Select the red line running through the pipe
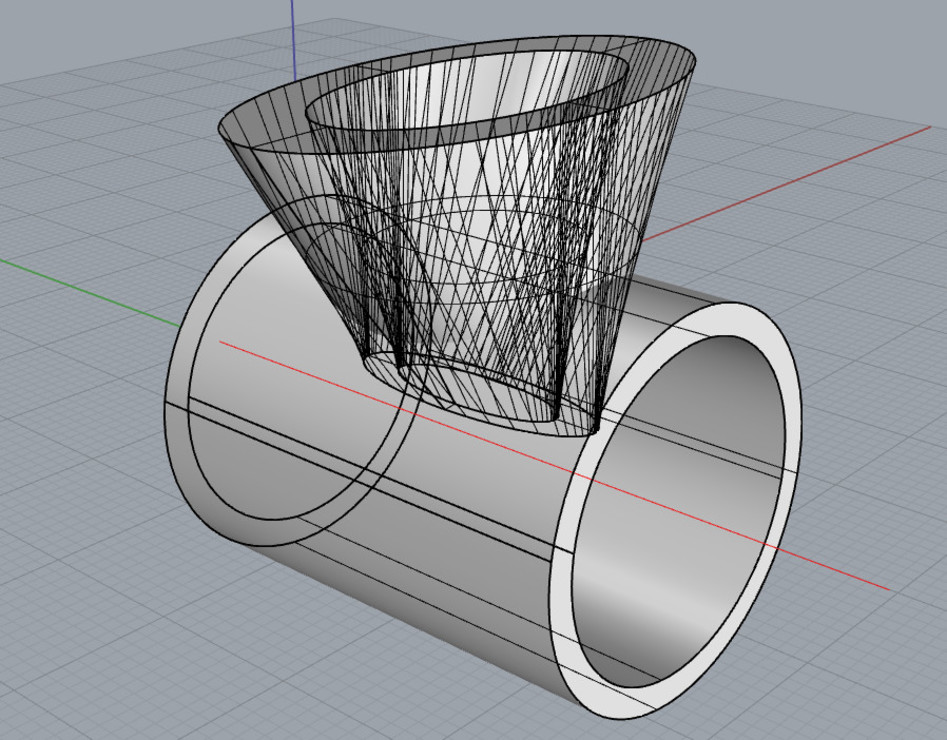Screen dimensions: 947x740 pyautogui.click(x=554, y=466)
